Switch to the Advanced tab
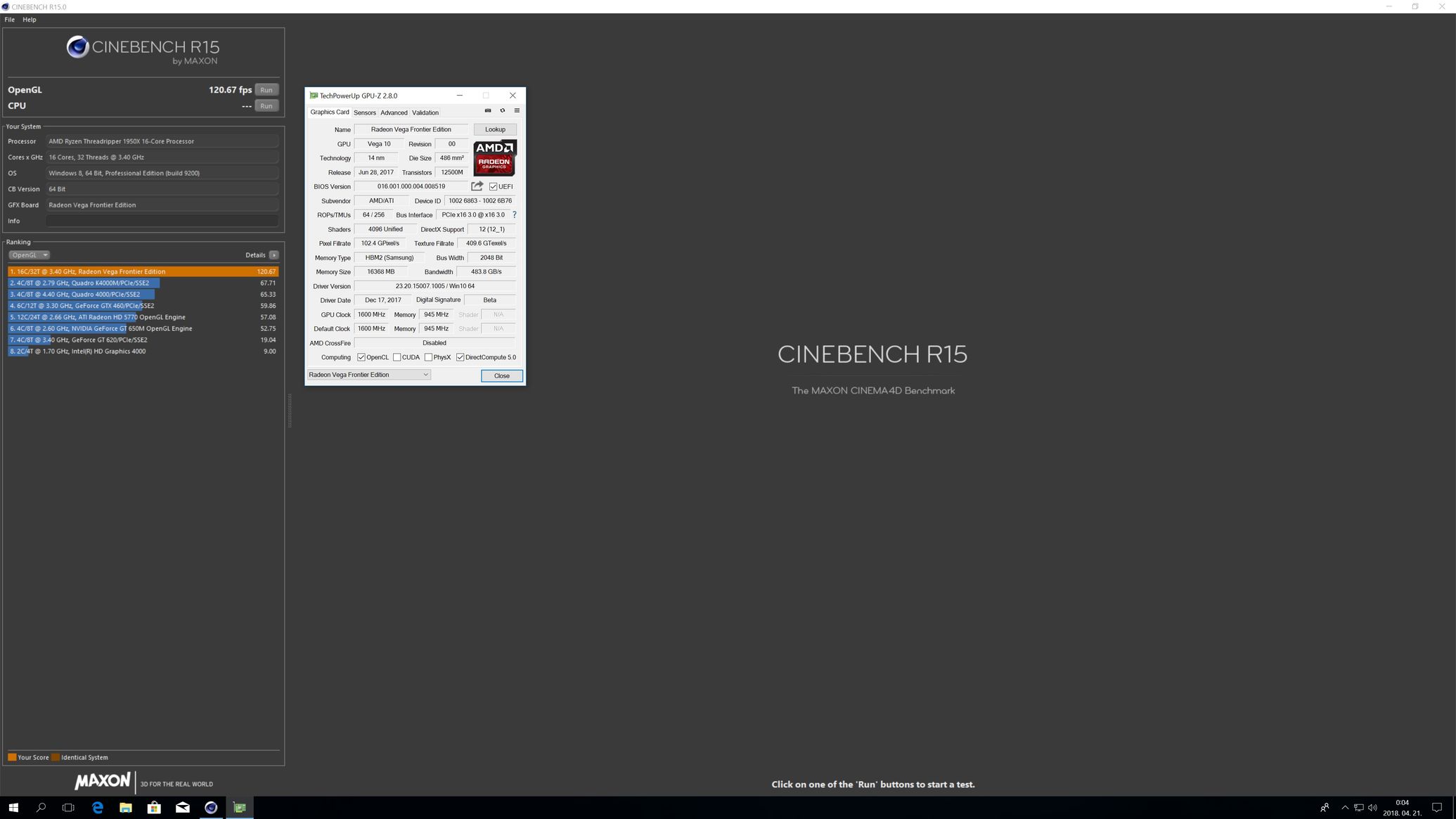This screenshot has height=819, width=1456. pos(394,112)
